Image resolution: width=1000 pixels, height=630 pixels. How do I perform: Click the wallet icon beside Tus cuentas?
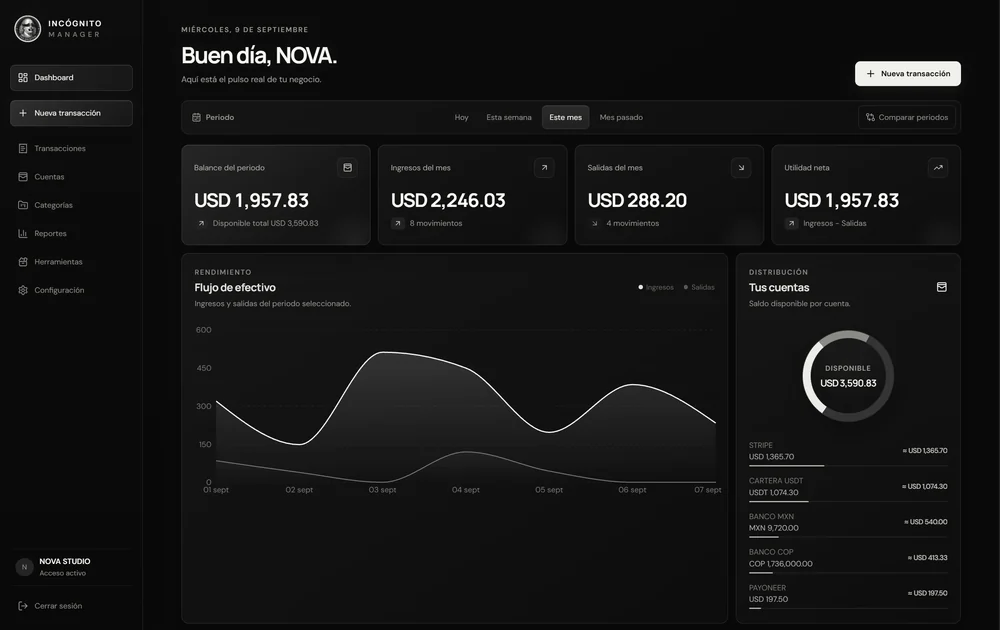click(941, 287)
